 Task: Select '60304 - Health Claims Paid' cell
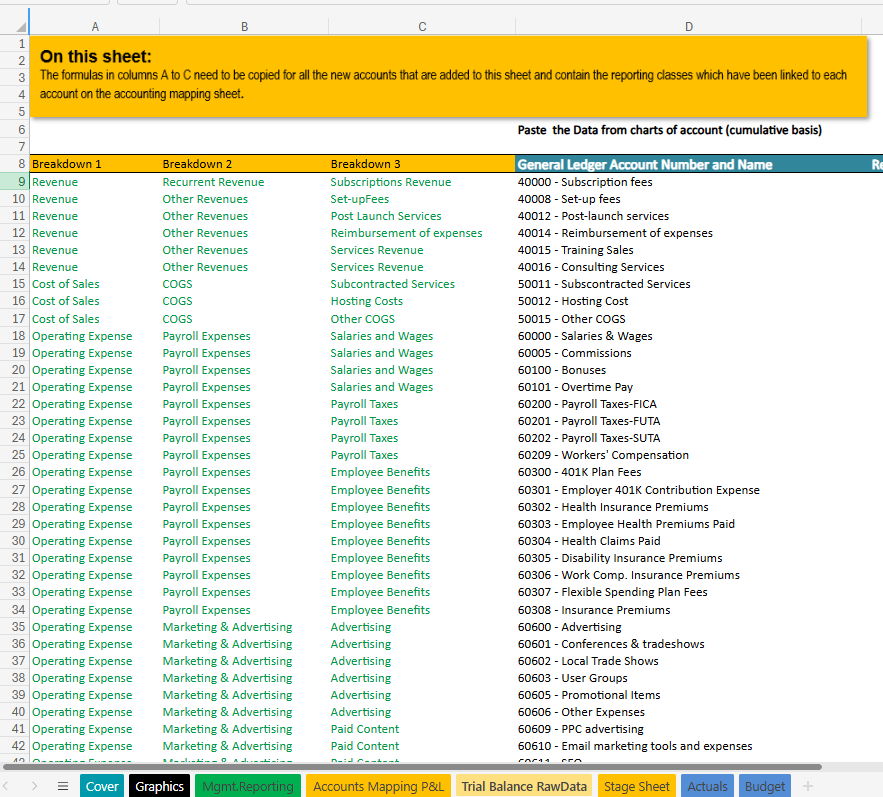tap(689, 541)
